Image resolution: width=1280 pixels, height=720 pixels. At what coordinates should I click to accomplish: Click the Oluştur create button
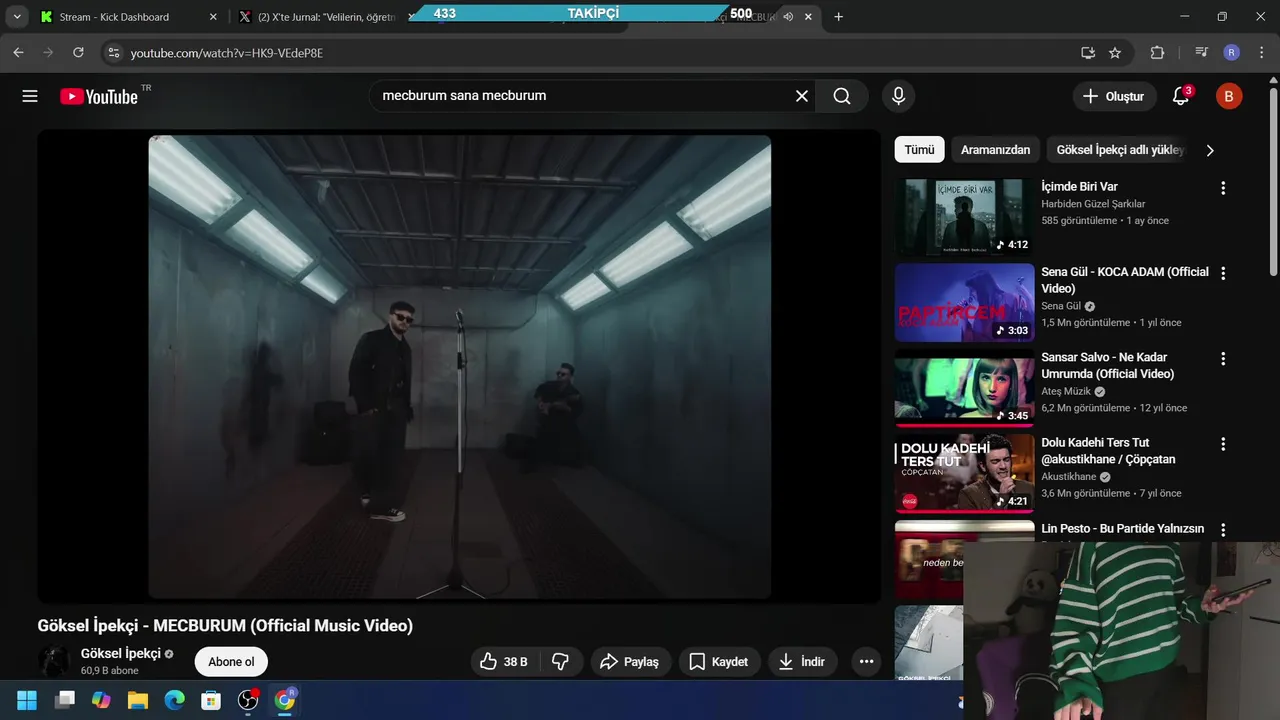(x=1113, y=96)
